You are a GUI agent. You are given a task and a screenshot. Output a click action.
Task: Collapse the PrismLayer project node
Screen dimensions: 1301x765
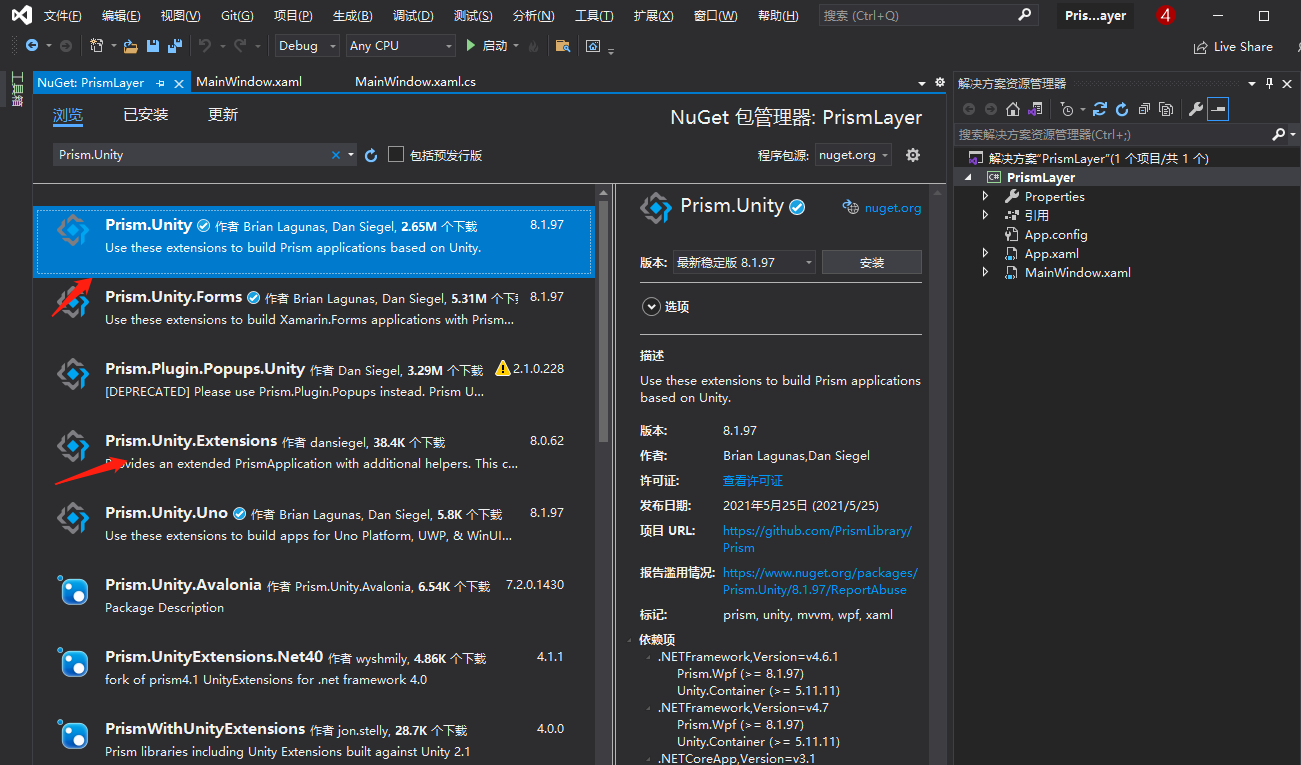click(x=967, y=177)
